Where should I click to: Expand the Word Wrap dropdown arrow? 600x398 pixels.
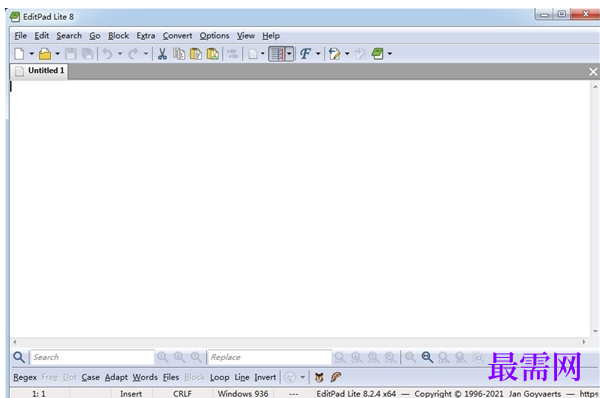pyautogui.click(x=289, y=54)
